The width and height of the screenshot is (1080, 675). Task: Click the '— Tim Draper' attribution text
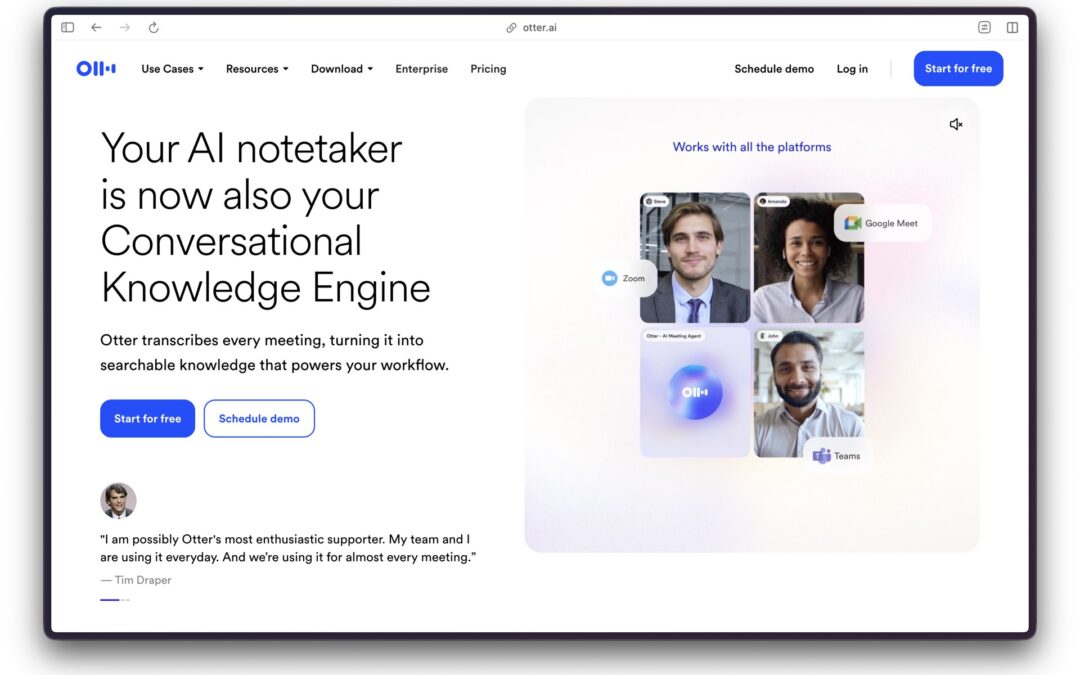coord(136,580)
